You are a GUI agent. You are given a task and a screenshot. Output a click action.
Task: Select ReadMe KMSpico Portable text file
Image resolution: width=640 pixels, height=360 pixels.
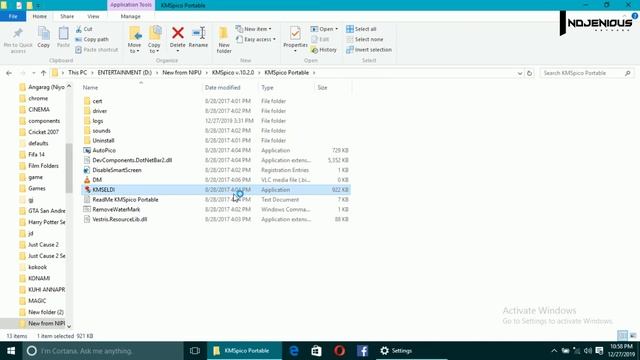coord(125,200)
